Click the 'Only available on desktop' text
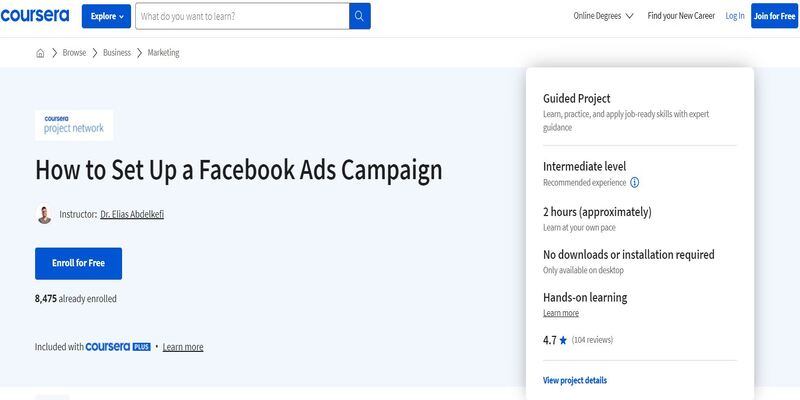The width and height of the screenshot is (800, 400). click(583, 270)
